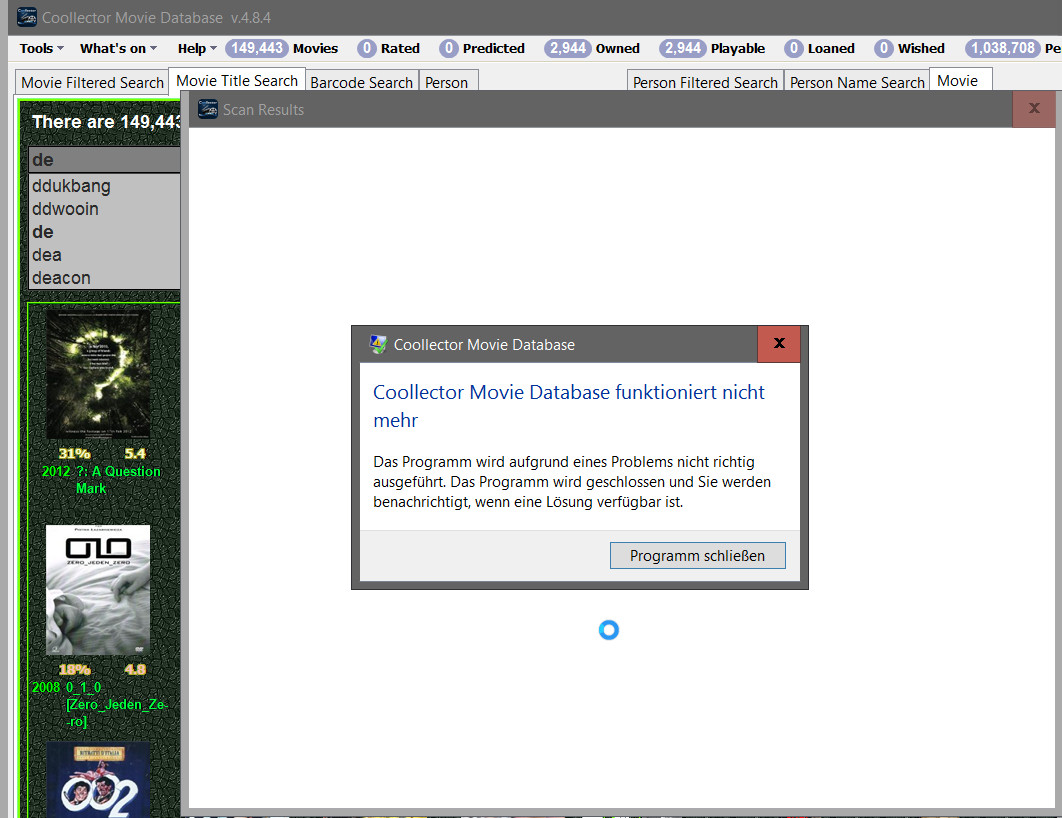Click the 0 Wished counter

(910, 48)
